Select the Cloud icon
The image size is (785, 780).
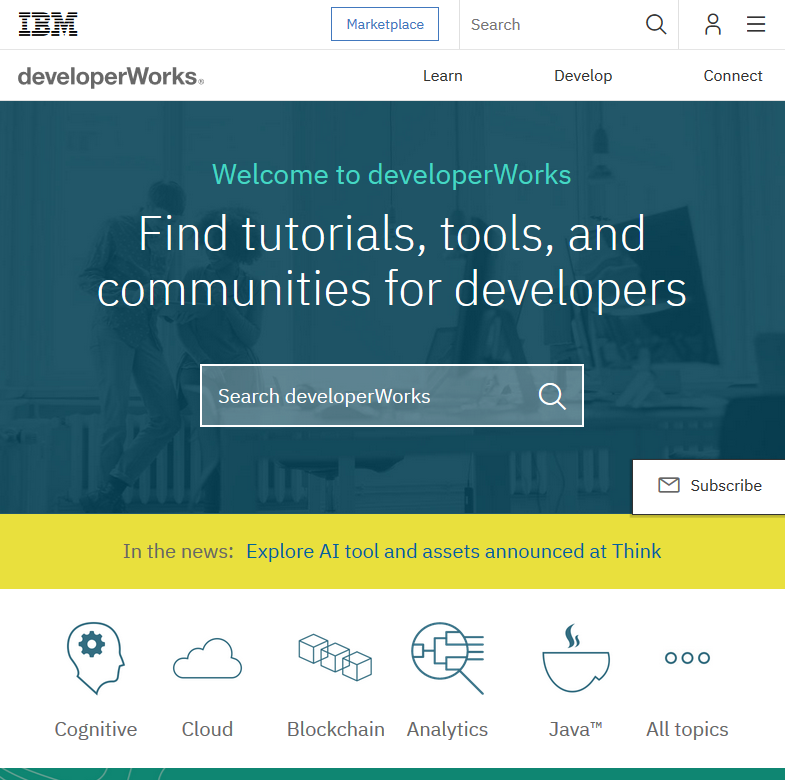tap(207, 658)
